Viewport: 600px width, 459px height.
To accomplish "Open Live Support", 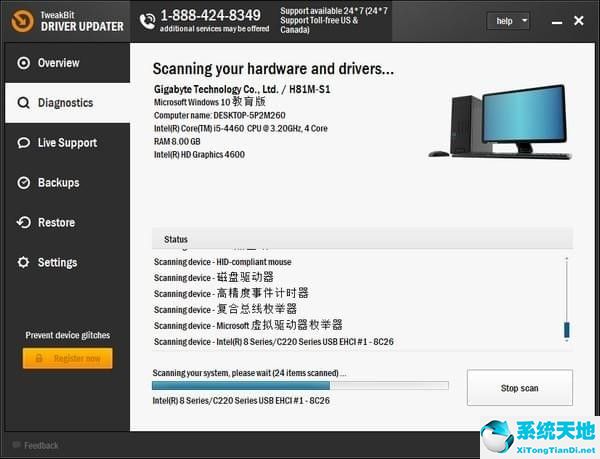I will click(67, 143).
